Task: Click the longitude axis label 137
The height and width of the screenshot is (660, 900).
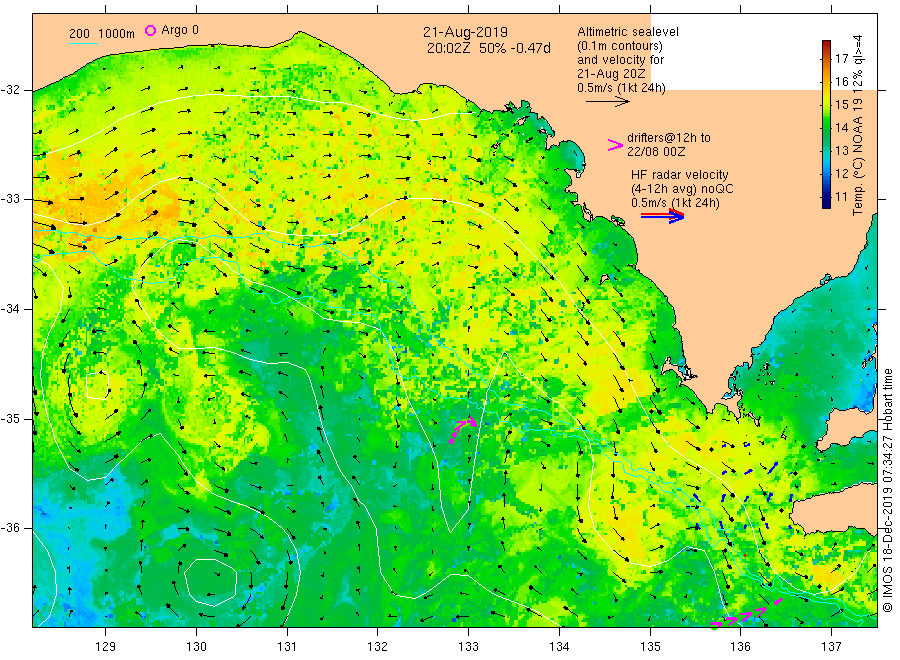Action: pos(831,647)
